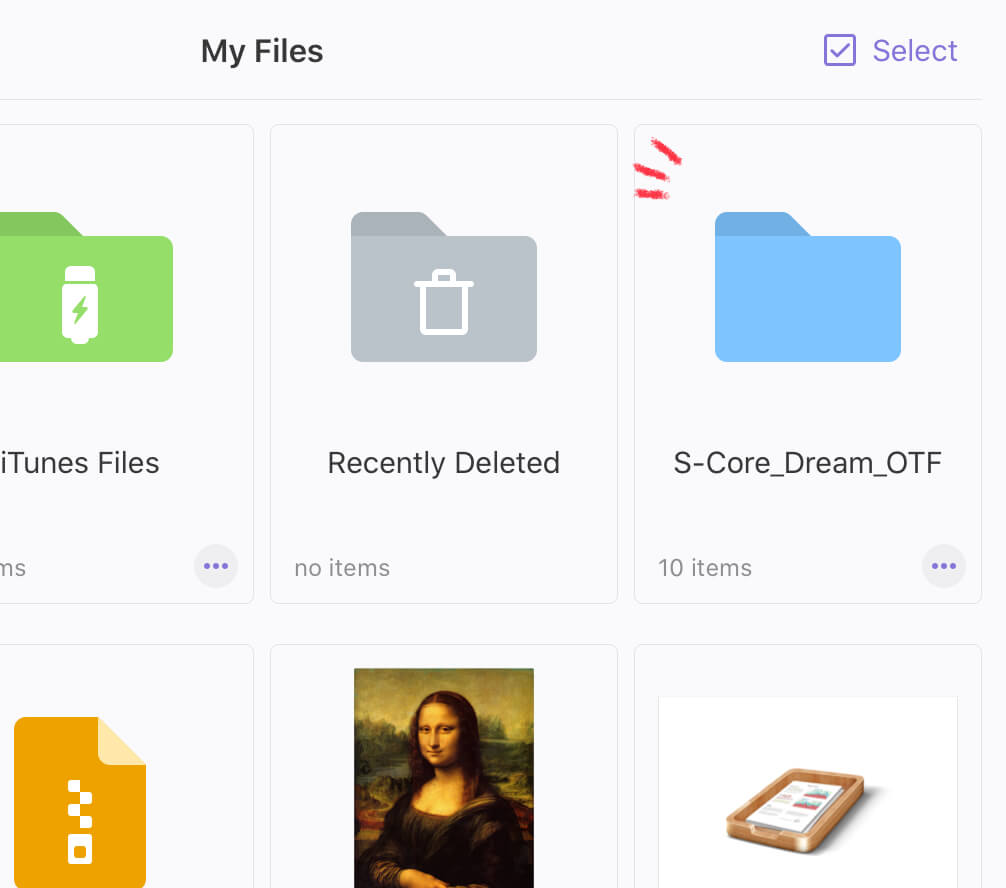Open the blue S-Core_Dream_OTF folder icon
Image resolution: width=1006 pixels, height=888 pixels.
pyautogui.click(x=808, y=287)
